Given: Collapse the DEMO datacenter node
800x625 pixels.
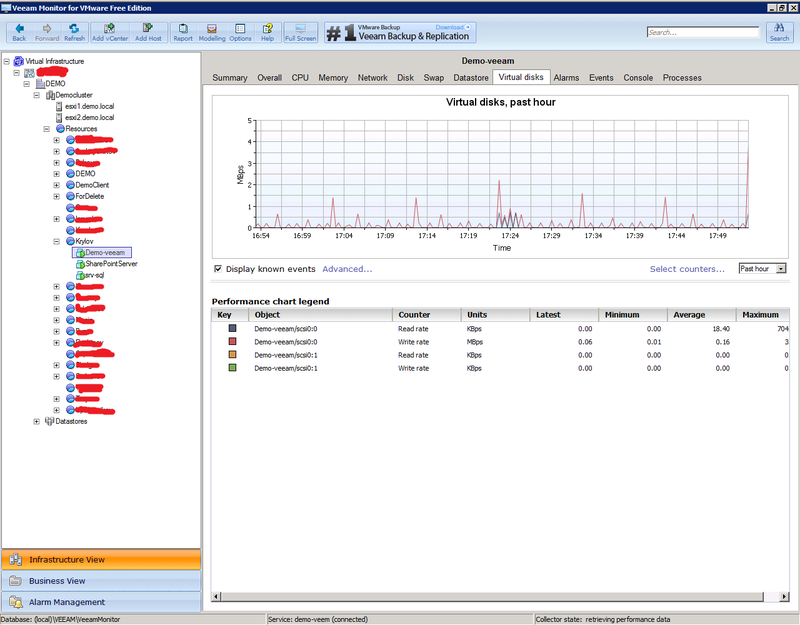Looking at the screenshot, I should pos(27,84).
